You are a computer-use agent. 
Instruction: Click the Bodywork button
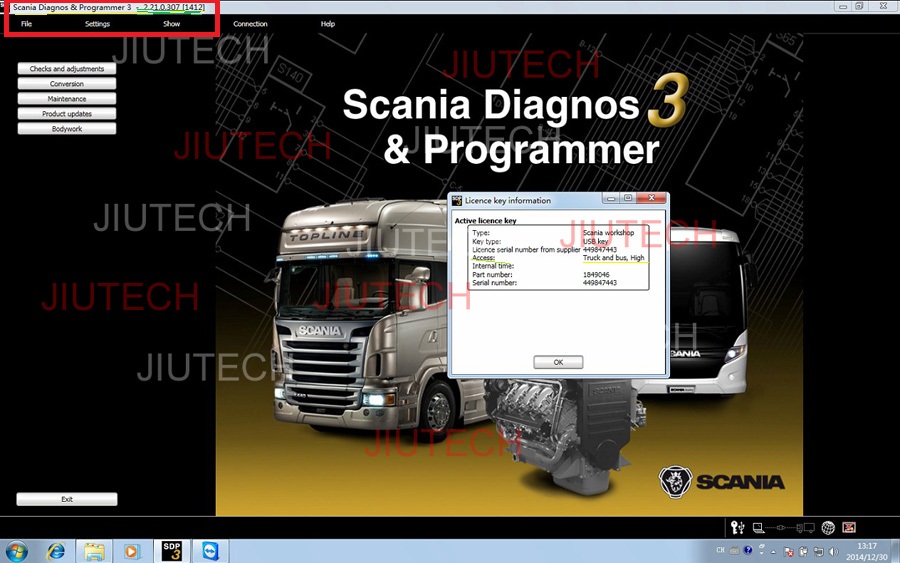[67, 129]
